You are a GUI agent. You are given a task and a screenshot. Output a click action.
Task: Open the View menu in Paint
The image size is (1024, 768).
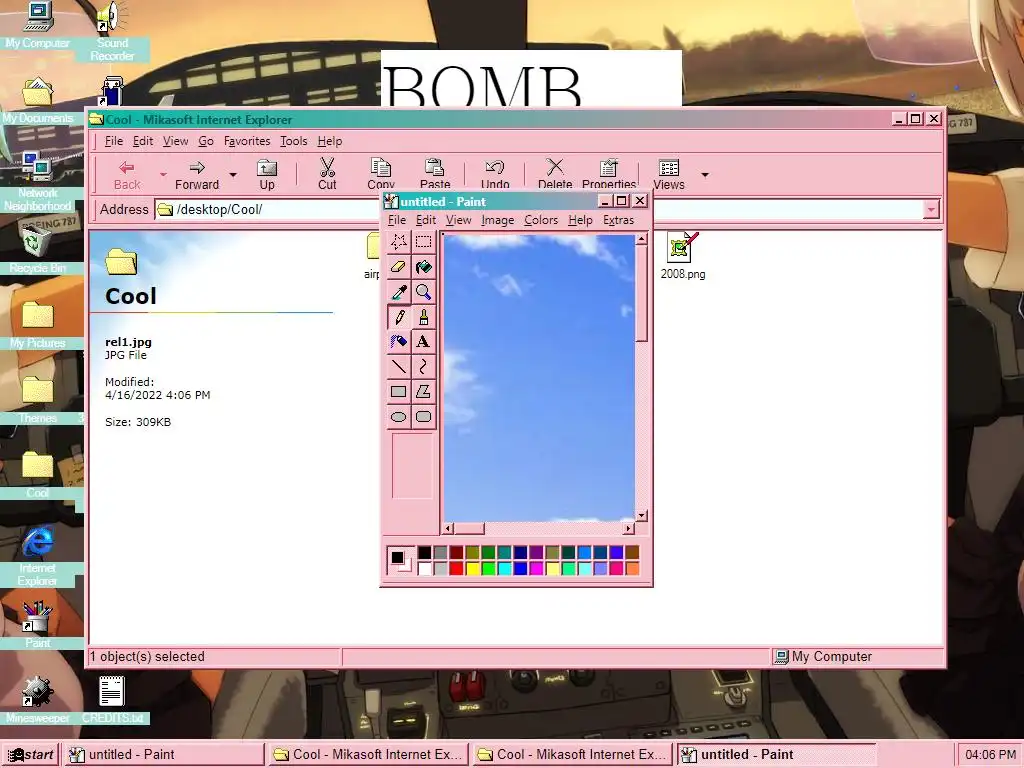(x=458, y=220)
